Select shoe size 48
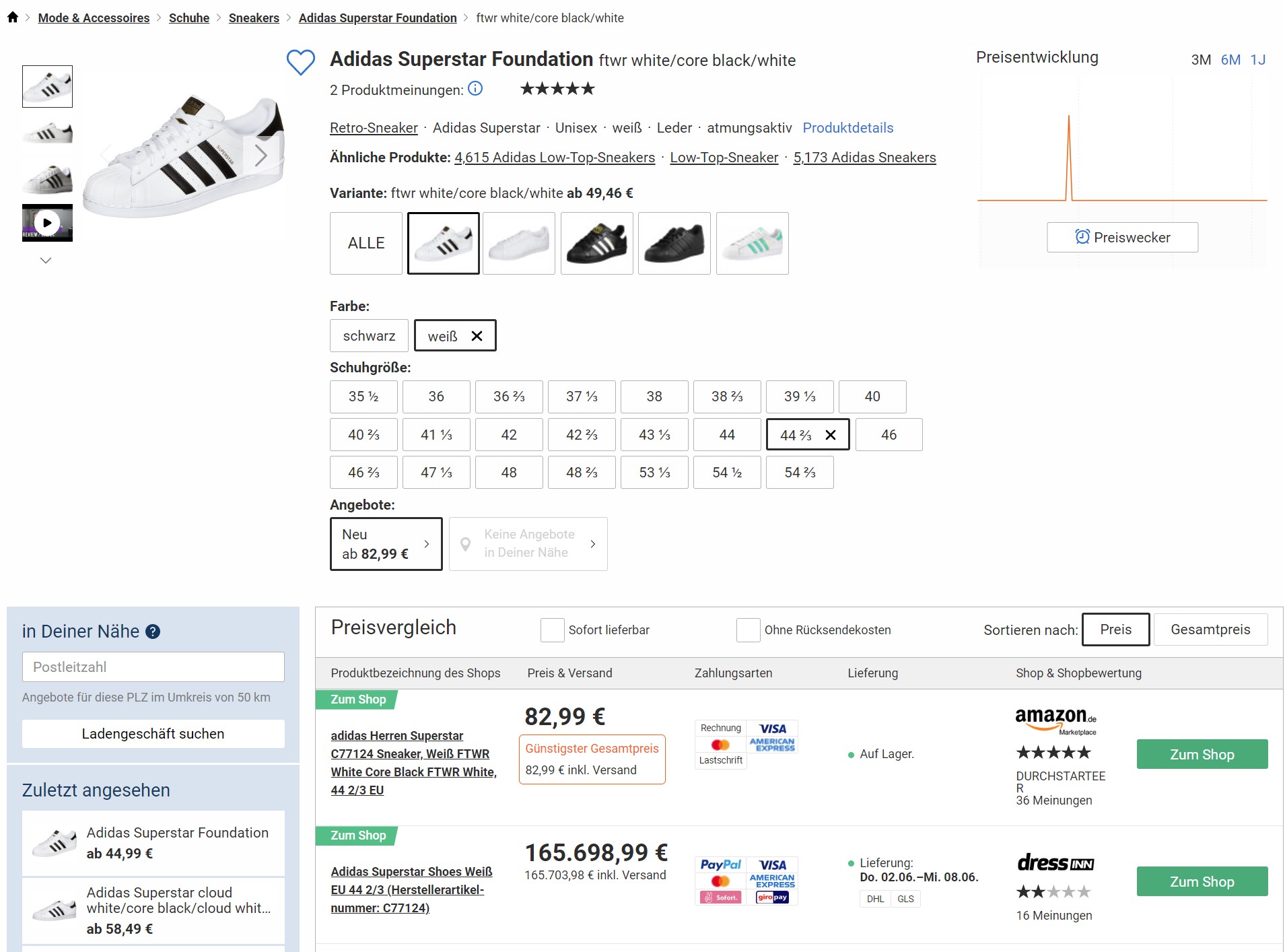Screen dimensions: 1285x952 click(509, 473)
